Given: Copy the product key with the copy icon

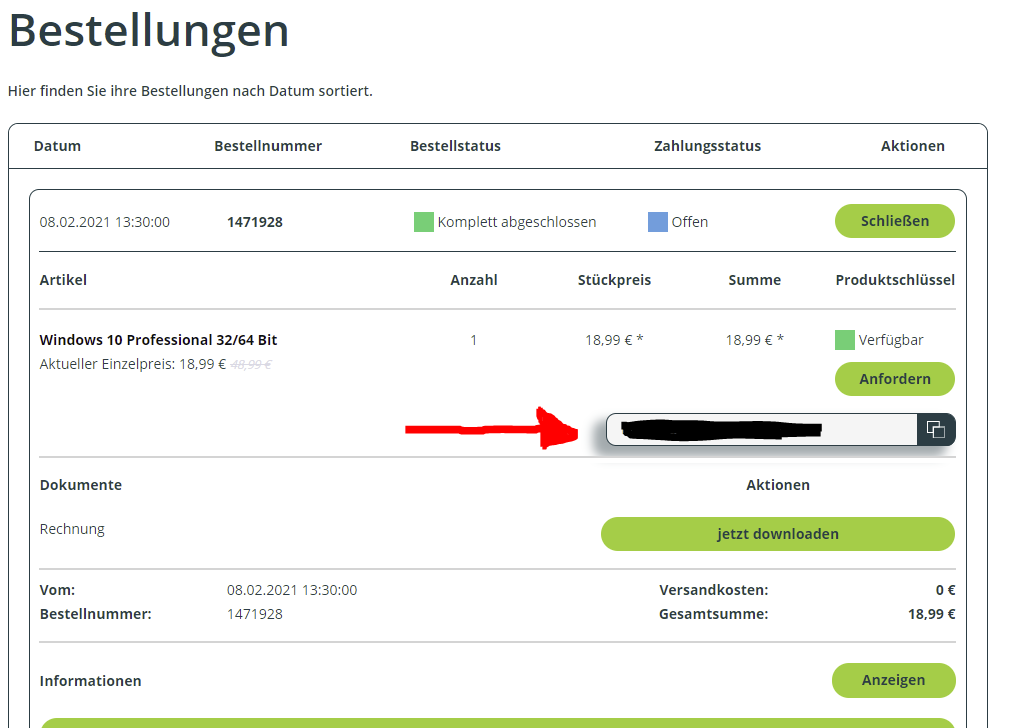Looking at the screenshot, I should (936, 430).
